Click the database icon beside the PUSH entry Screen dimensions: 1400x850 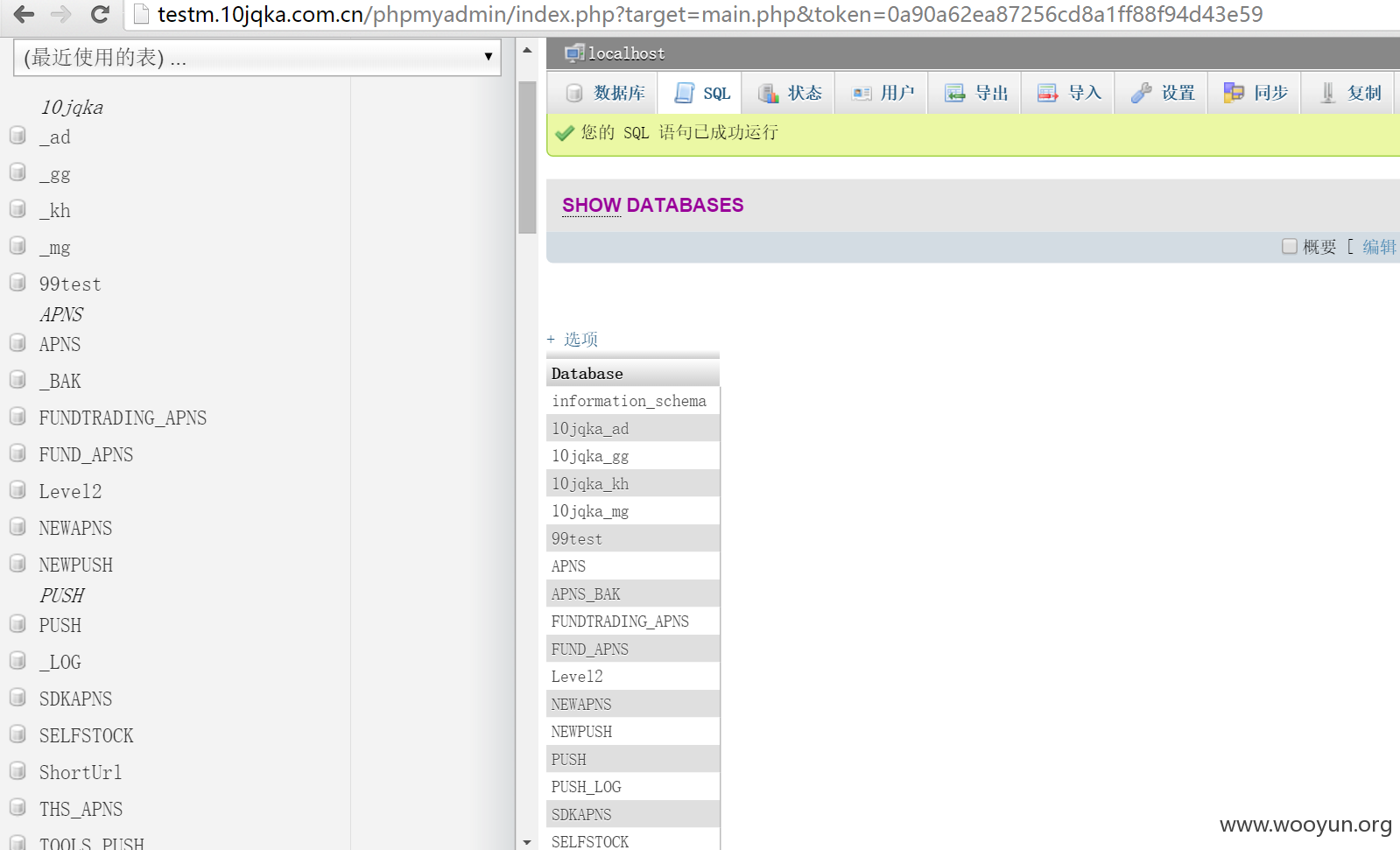[18, 623]
